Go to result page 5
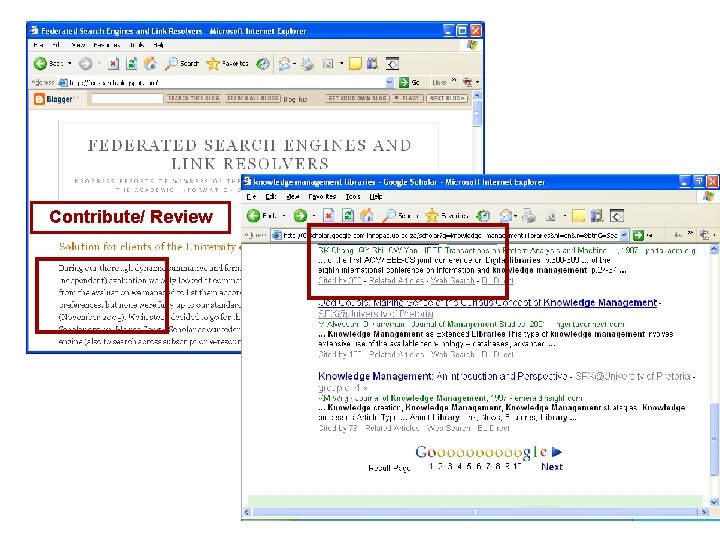 [469, 467]
